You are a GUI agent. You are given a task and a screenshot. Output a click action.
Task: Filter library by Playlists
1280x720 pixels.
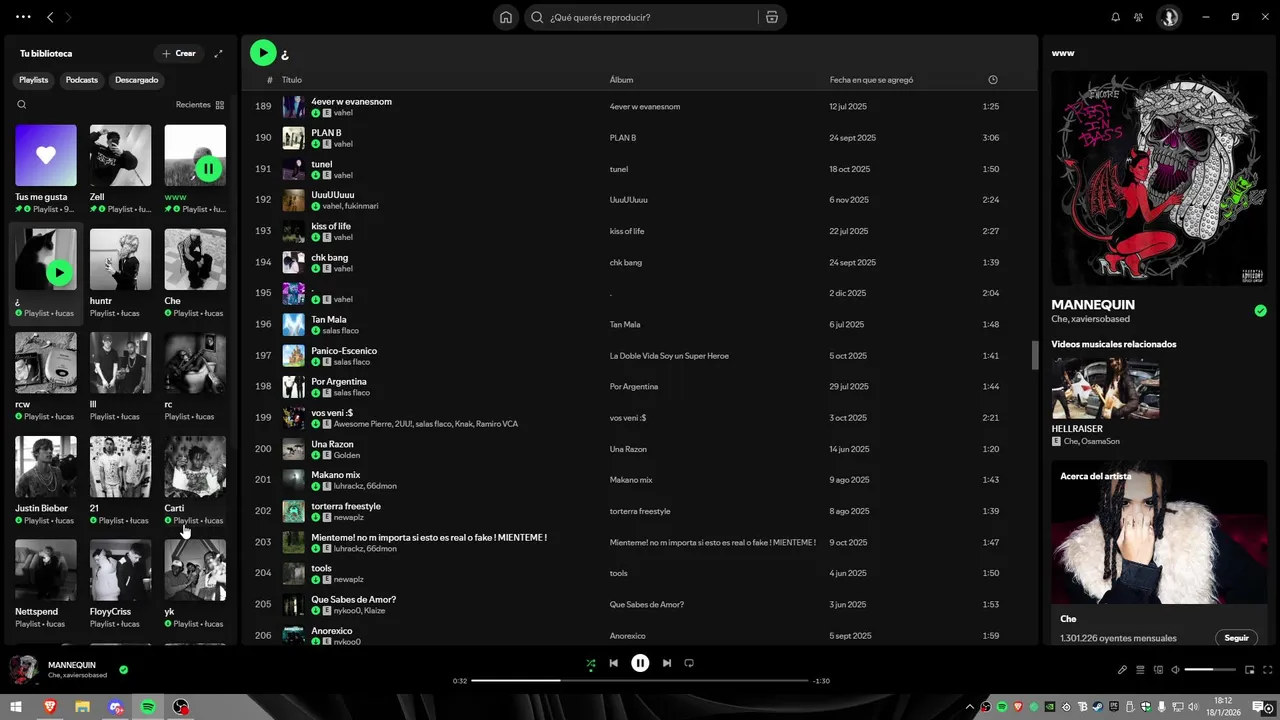click(x=34, y=80)
